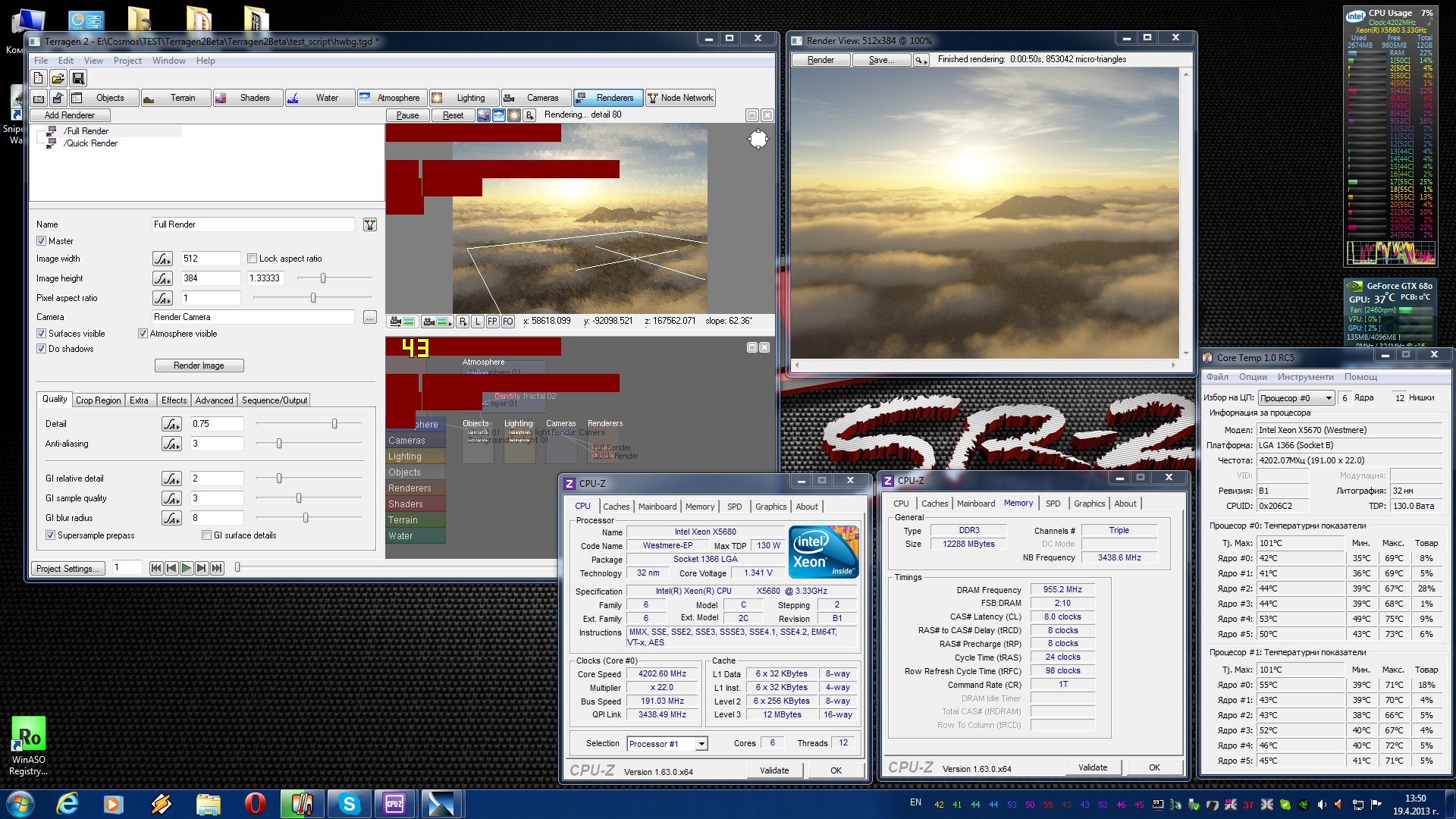The width and height of the screenshot is (1456, 819).
Task: Toggle lighting display in 3D preview
Action: (514, 115)
